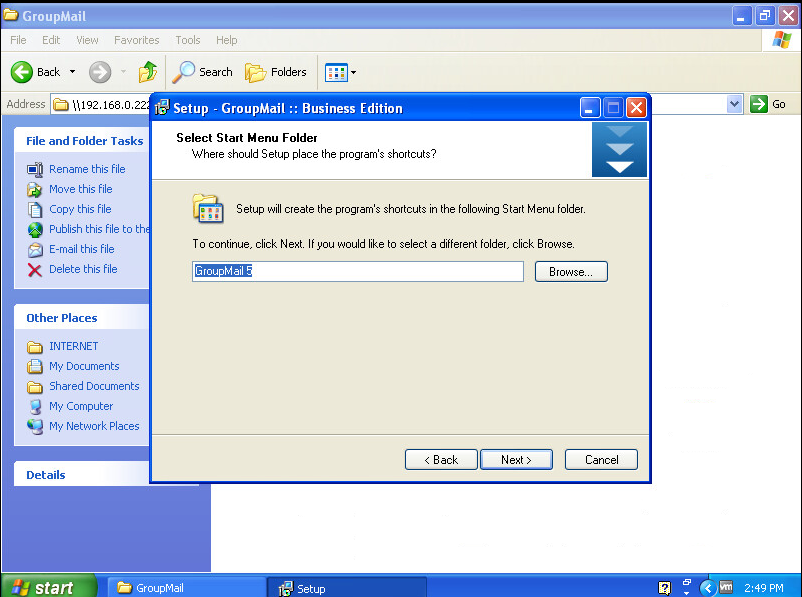Open the Tools menu
Viewport: 802px width, 597px height.
[x=188, y=40]
